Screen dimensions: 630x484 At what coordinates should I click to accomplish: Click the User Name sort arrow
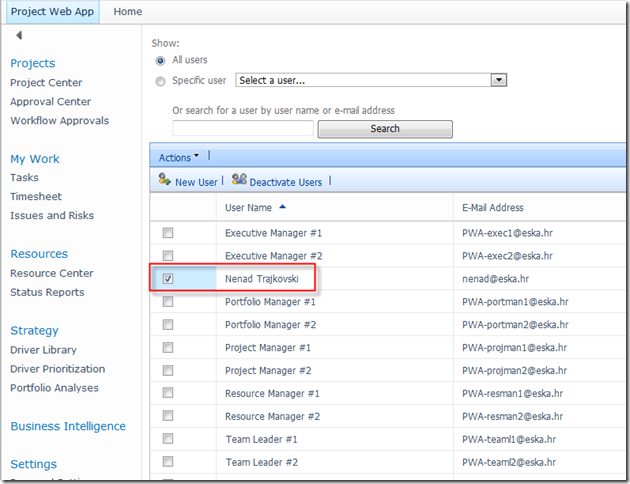click(x=282, y=207)
